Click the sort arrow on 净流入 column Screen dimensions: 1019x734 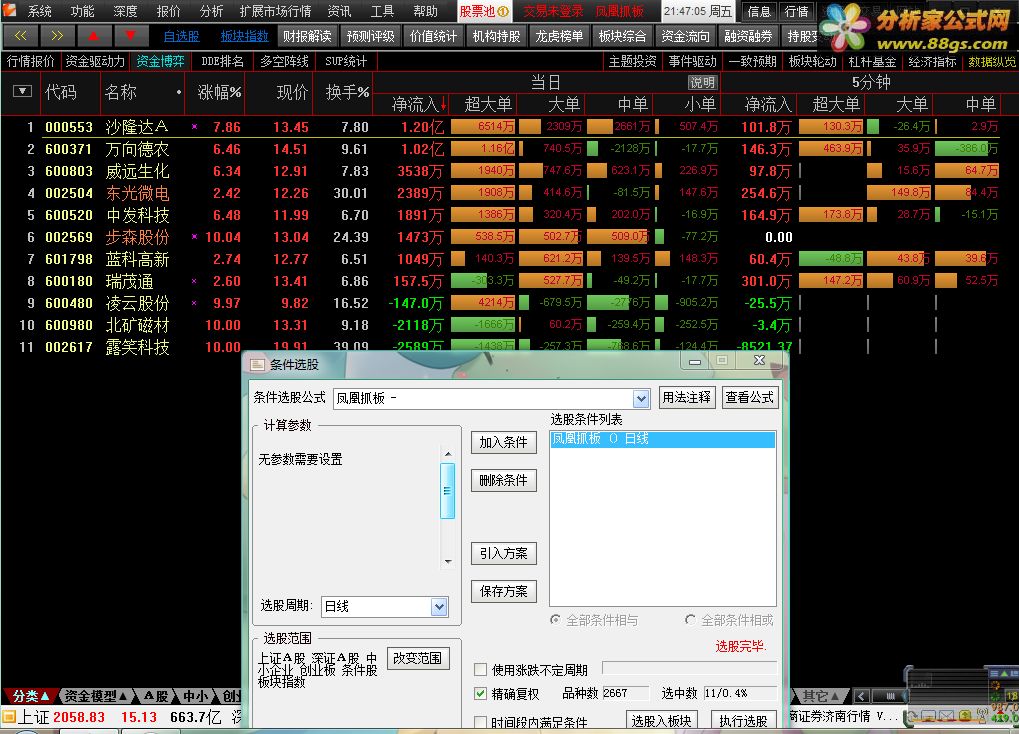click(443, 104)
